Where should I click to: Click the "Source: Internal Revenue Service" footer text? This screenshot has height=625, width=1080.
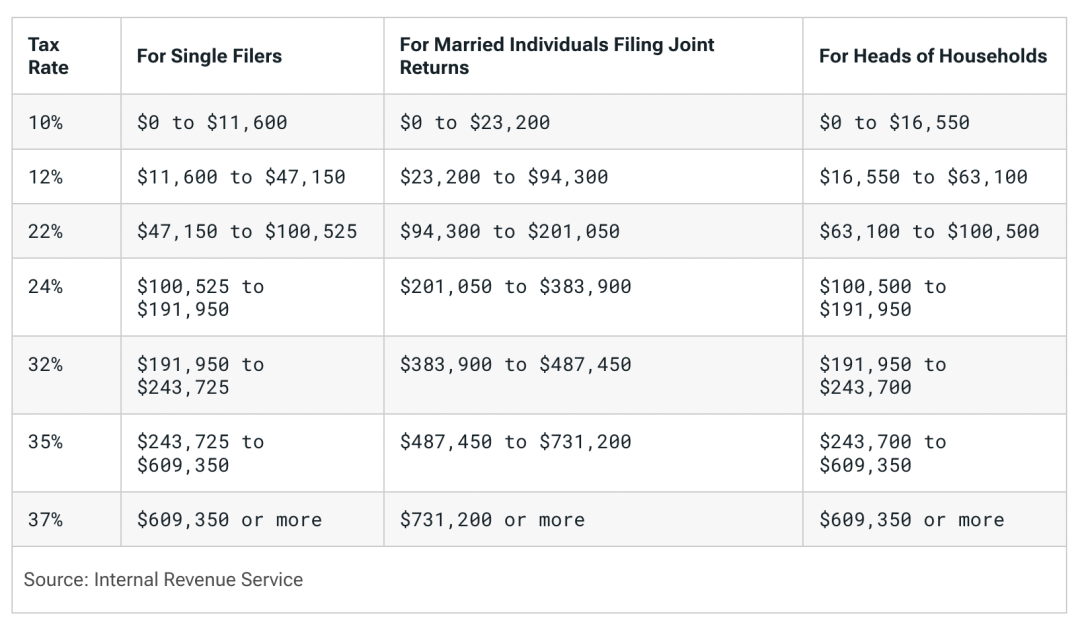pos(165,580)
